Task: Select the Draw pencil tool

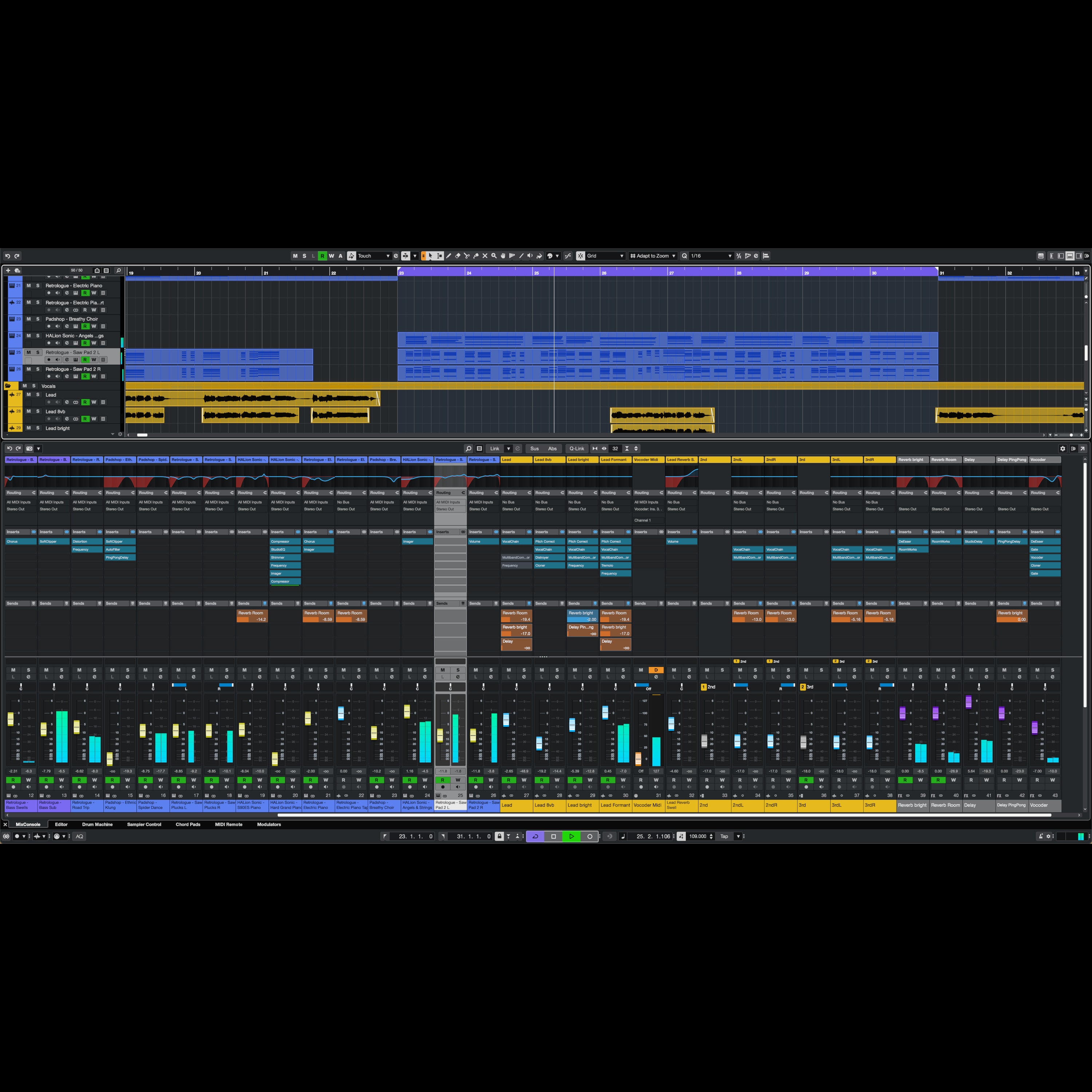Action: [x=449, y=256]
